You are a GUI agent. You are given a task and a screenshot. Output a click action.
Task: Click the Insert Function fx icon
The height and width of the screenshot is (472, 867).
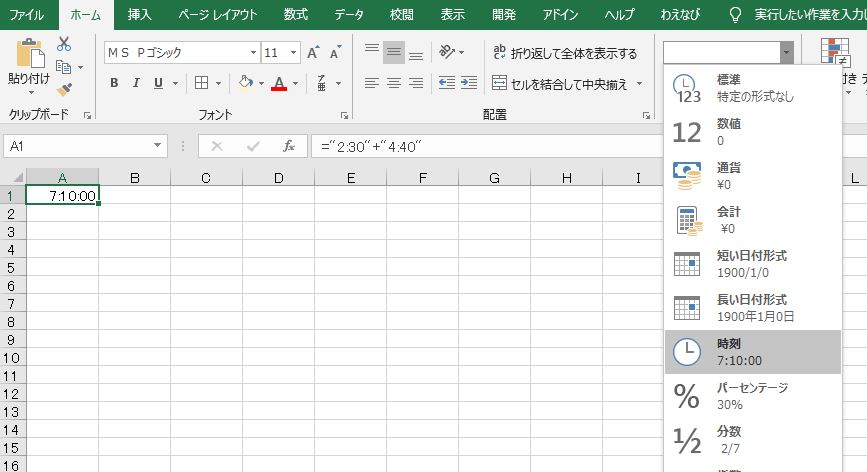pos(289,146)
